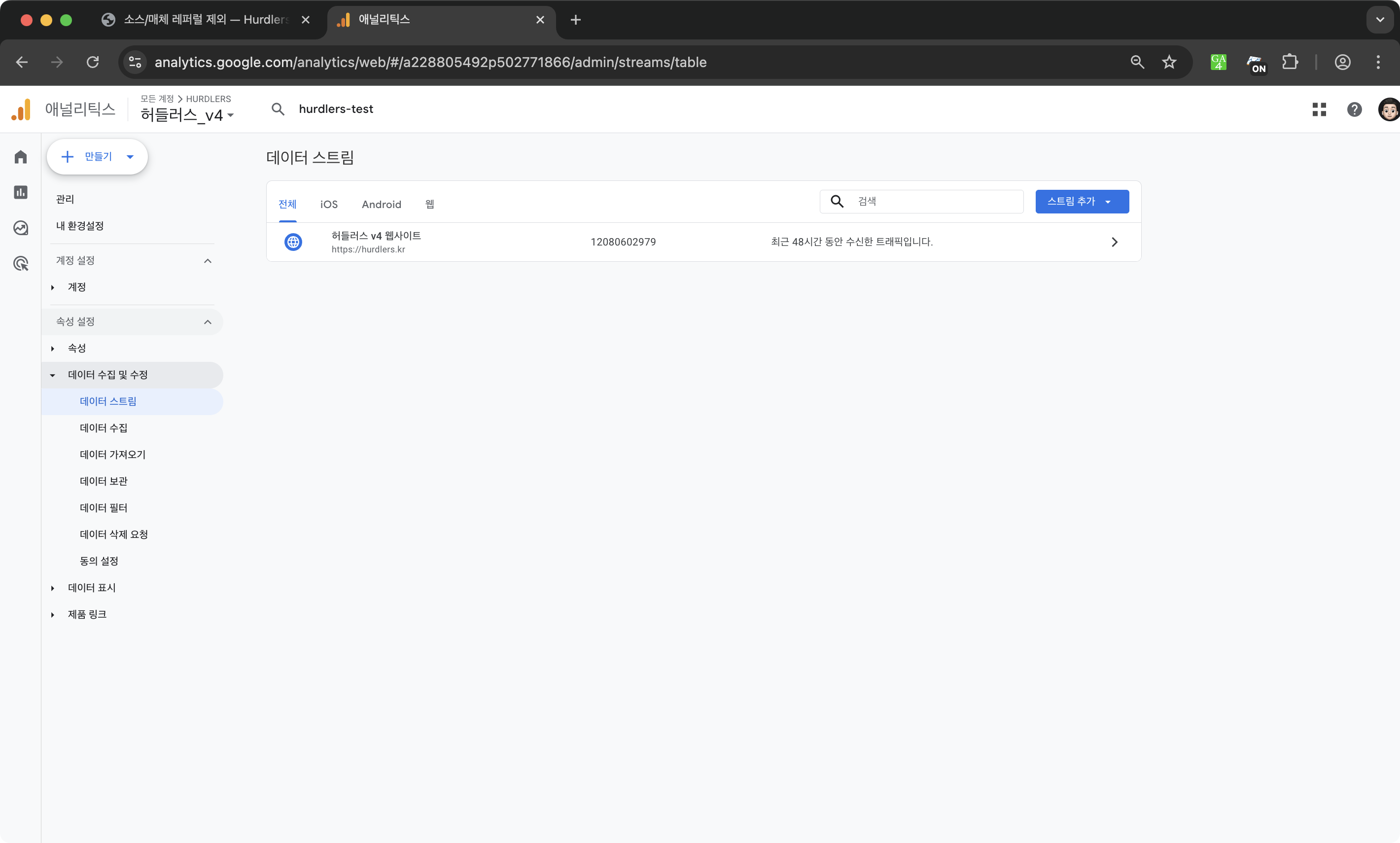
Task: Open 내 환경설정
Action: [80, 226]
